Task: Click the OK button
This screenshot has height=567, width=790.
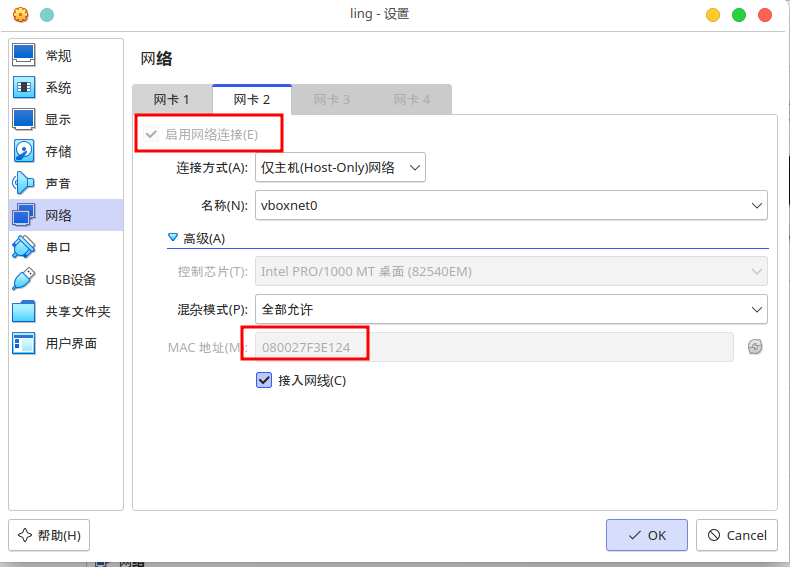Action: tap(646, 535)
